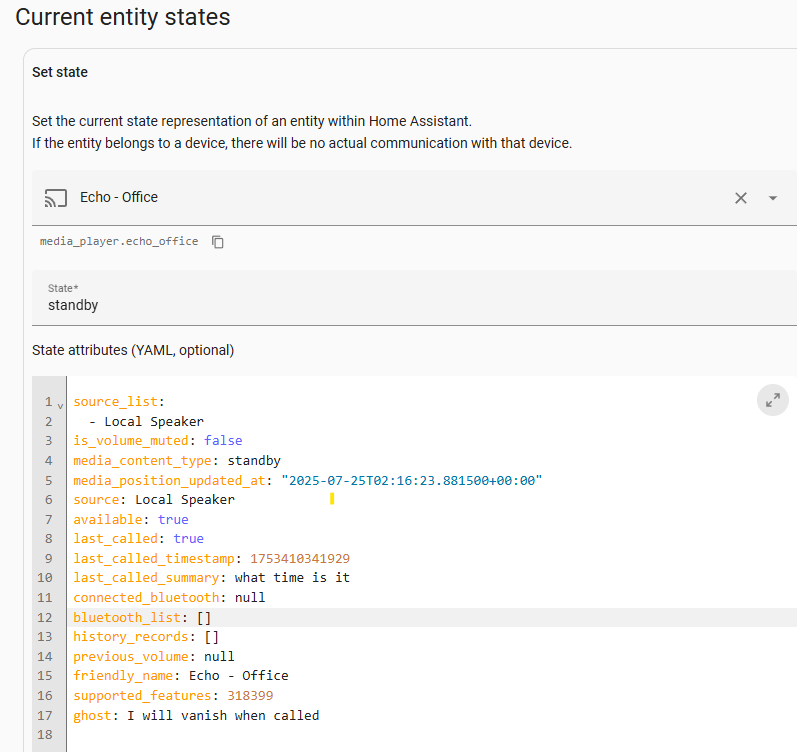Expand the YAML editor to fullscreen

(x=773, y=400)
